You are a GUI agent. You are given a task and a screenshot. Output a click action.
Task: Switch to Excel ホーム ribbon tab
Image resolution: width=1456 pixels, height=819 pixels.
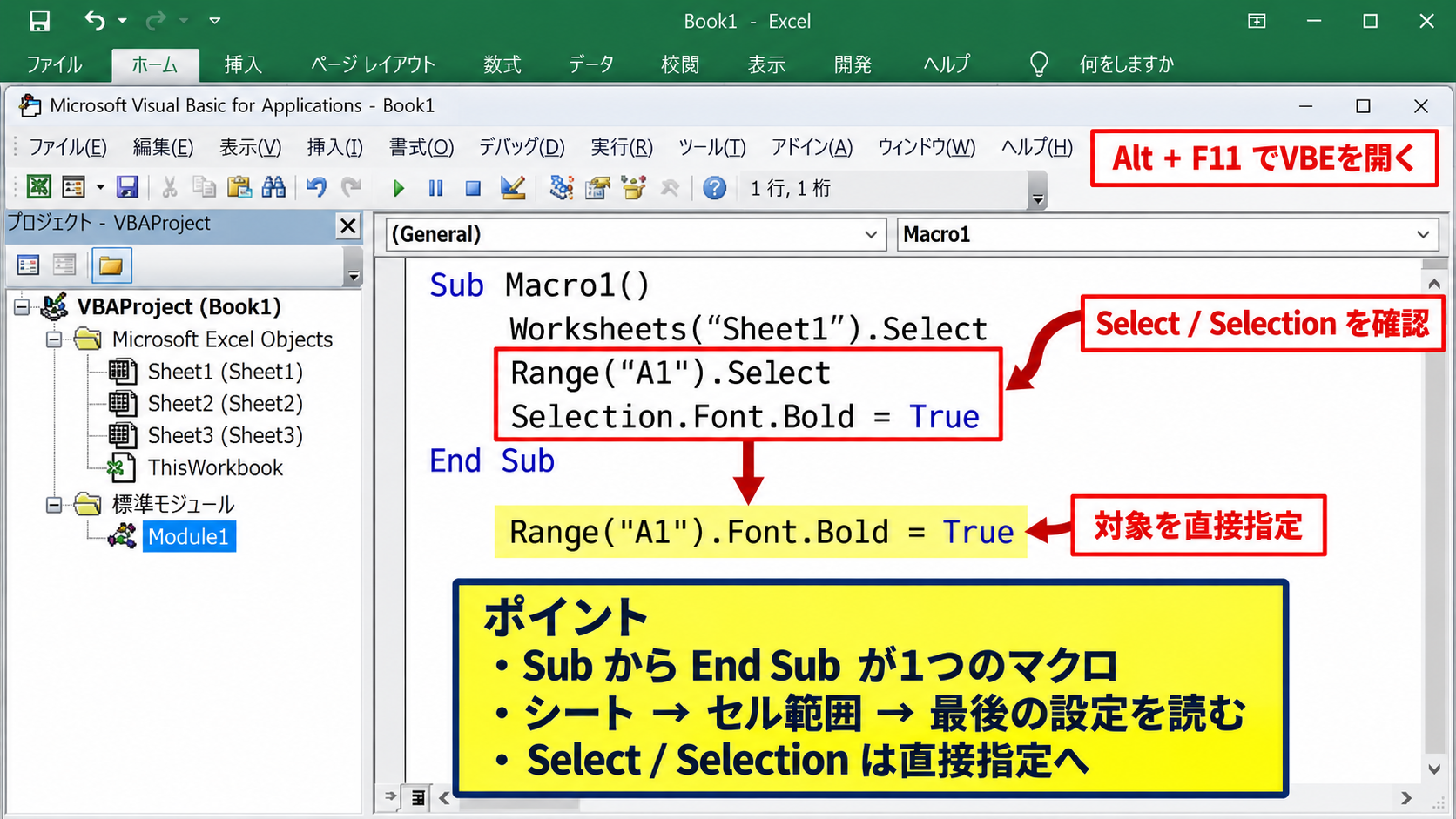[155, 64]
